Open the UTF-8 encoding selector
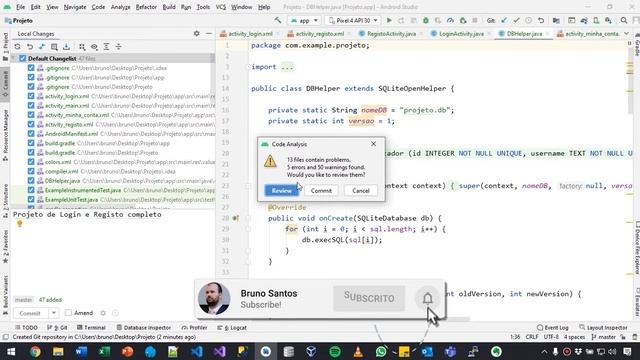 (x=551, y=337)
